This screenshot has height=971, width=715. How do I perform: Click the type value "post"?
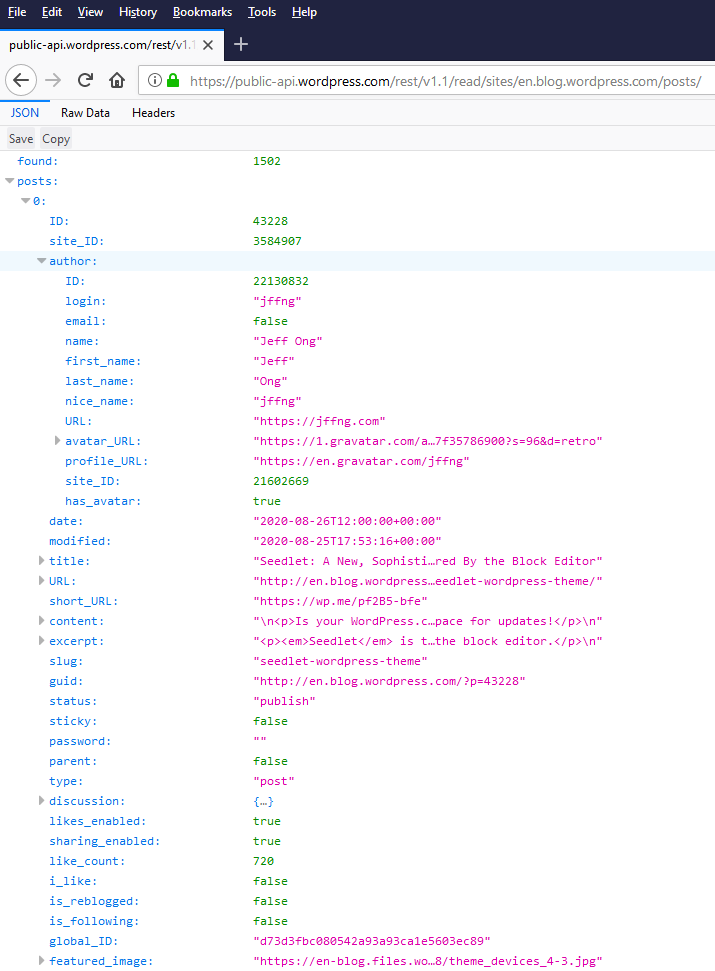[274, 781]
